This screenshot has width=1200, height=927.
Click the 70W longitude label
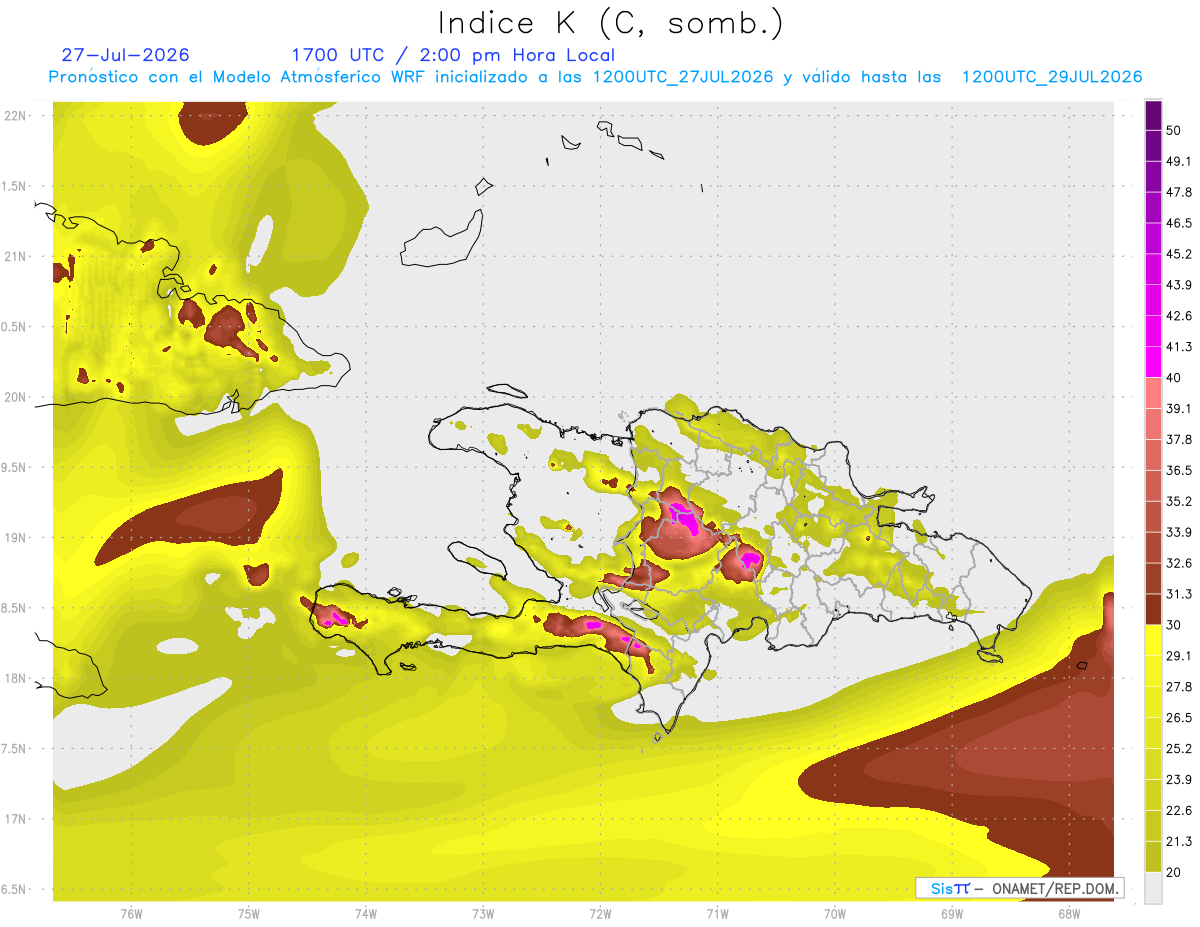(x=835, y=914)
